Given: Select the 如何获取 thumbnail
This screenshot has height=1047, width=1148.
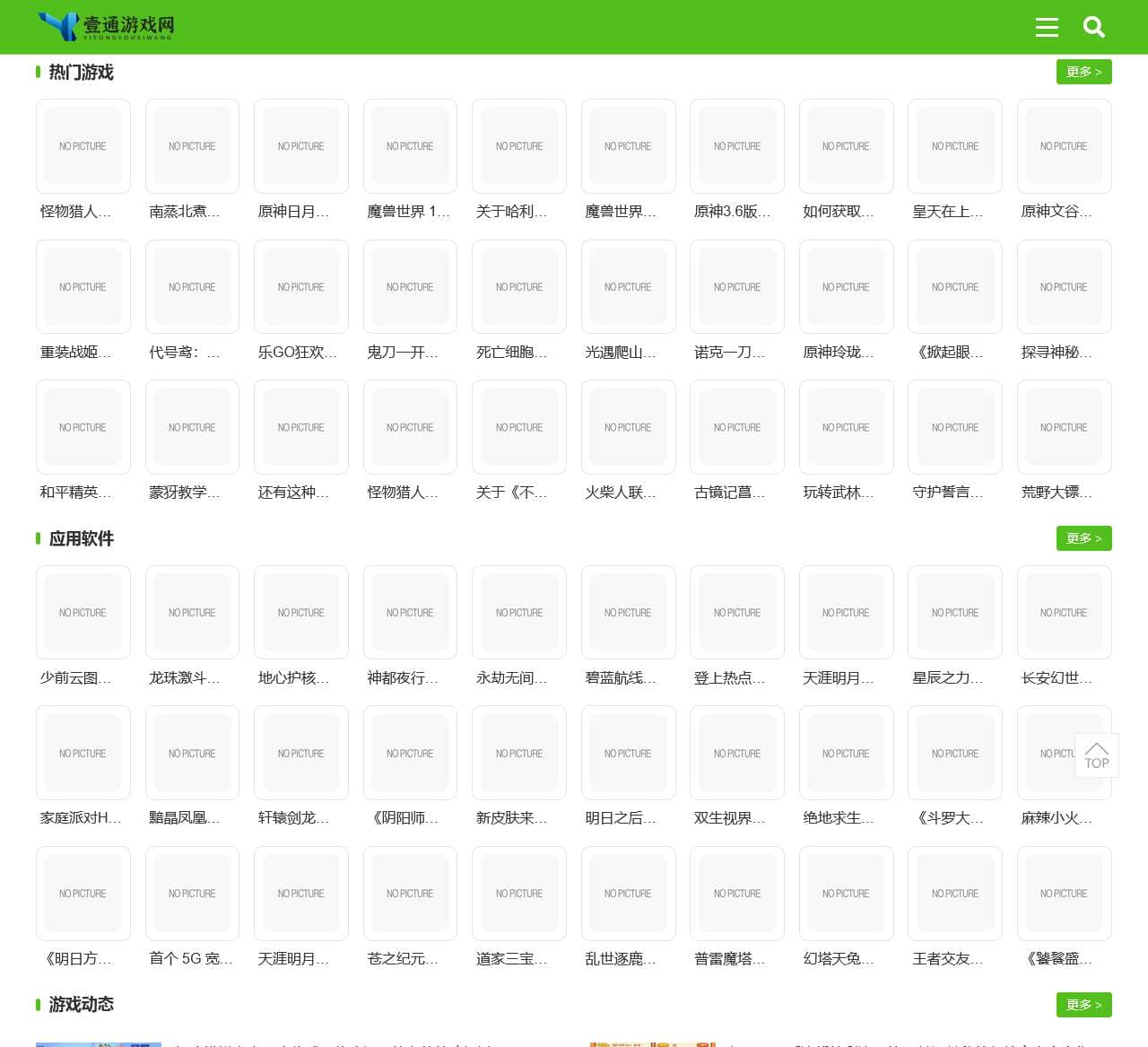Looking at the screenshot, I should tap(846, 146).
